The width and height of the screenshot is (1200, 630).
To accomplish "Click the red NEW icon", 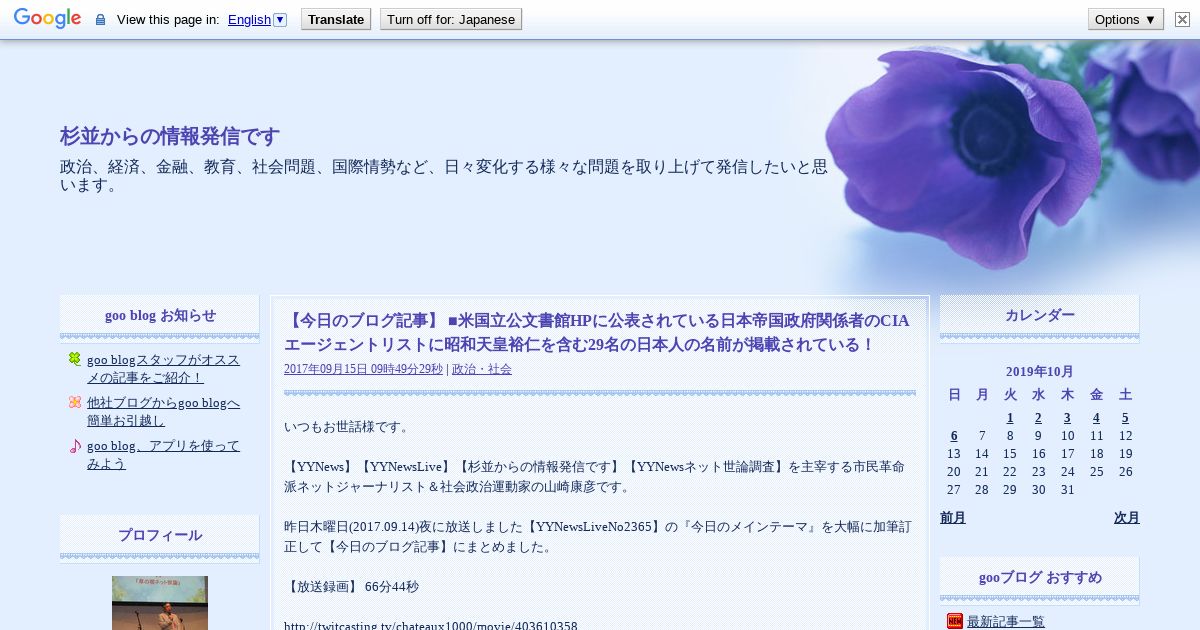I will pyautogui.click(x=955, y=622).
